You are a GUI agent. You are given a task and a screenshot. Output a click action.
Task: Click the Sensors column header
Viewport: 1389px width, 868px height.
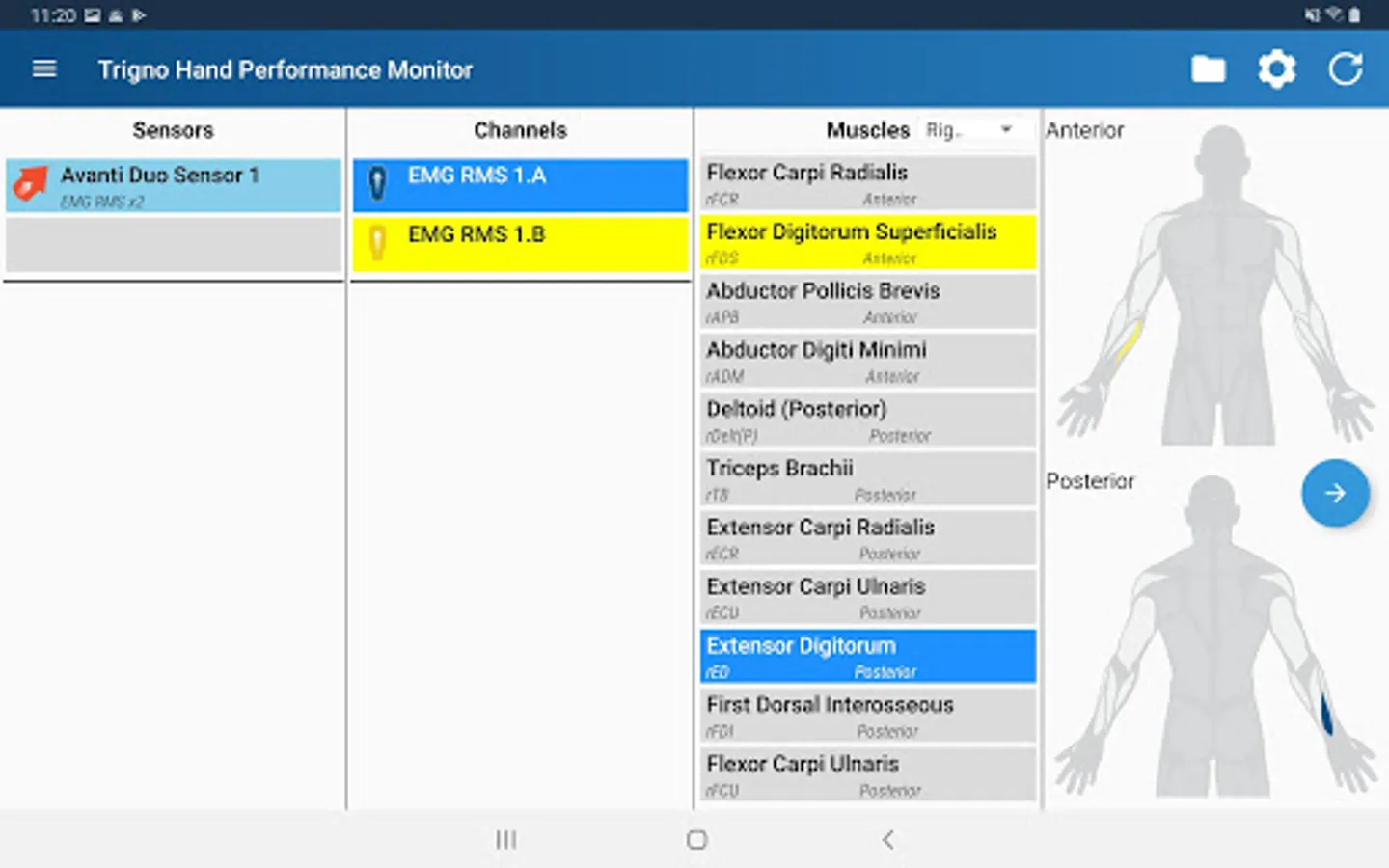pos(173,130)
